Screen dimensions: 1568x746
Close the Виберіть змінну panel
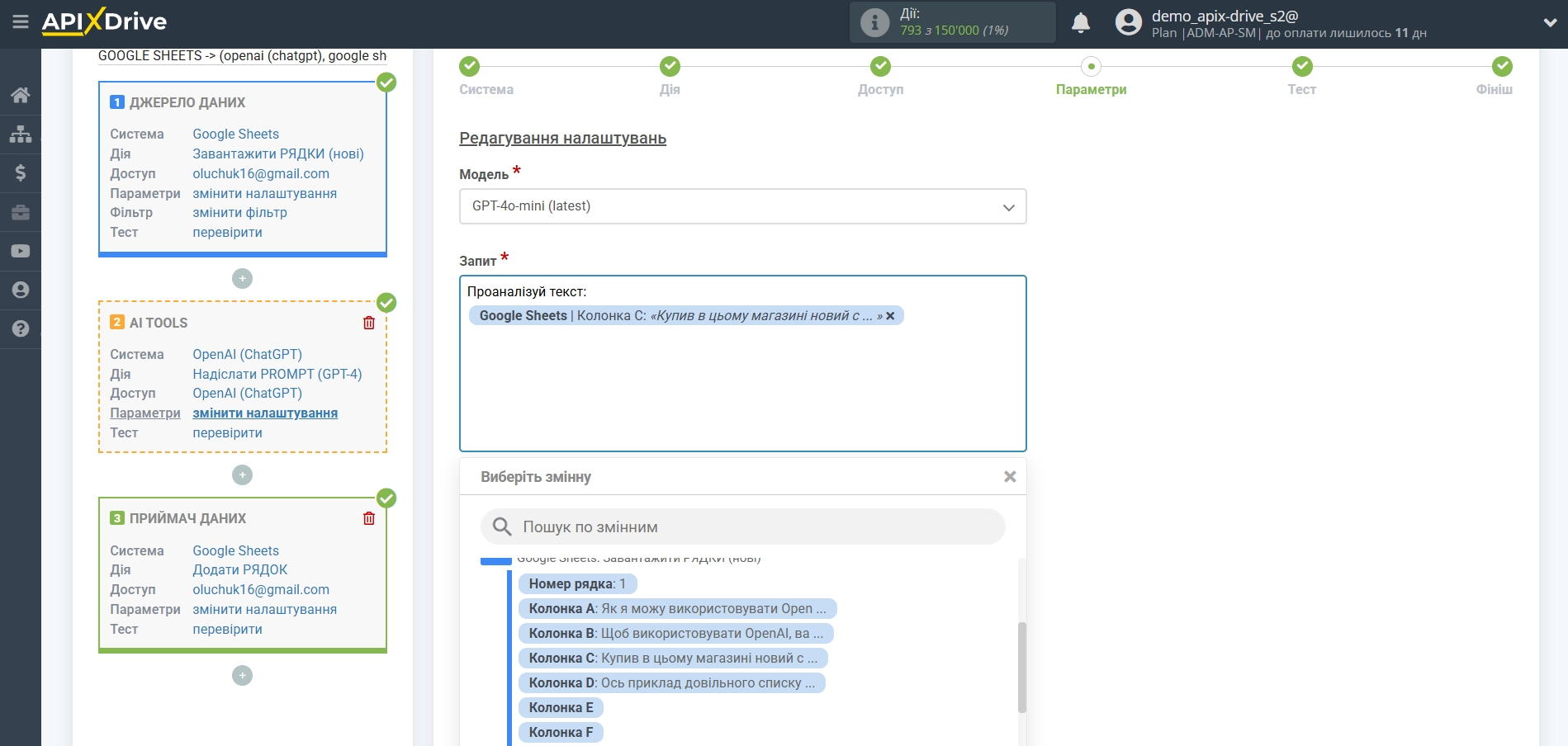(1010, 477)
